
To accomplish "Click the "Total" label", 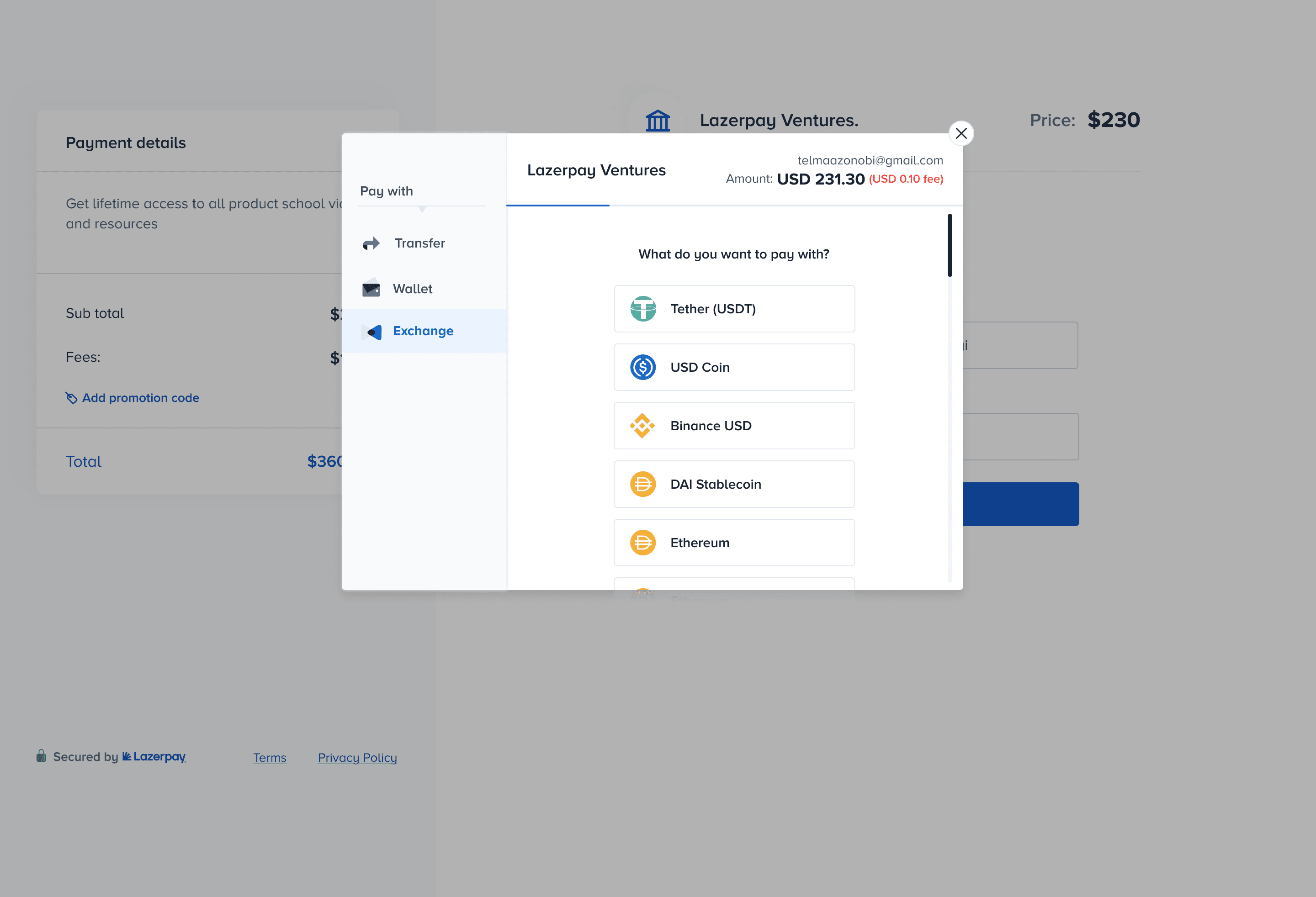I will [x=84, y=462].
